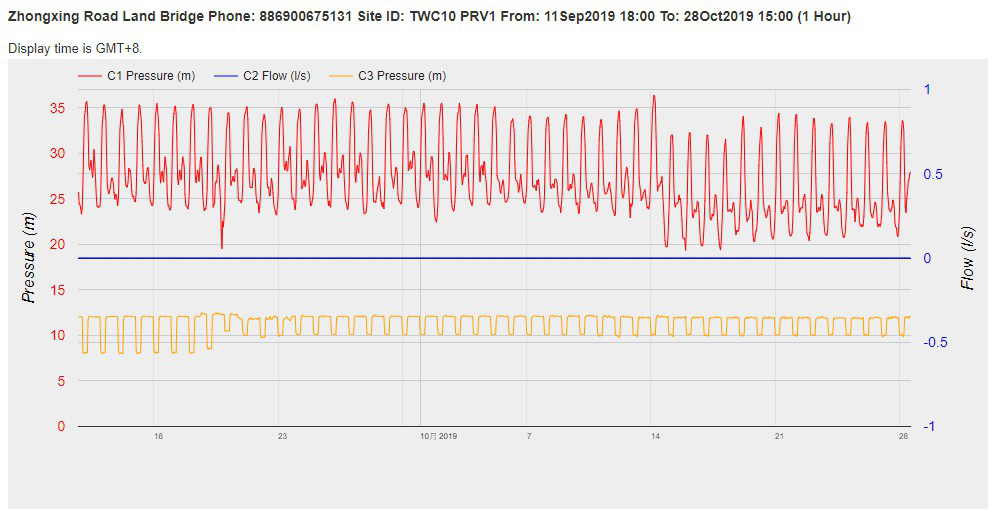Click the x-axis tick labeled 14
The width and height of the screenshot is (1005, 510).
point(655,436)
